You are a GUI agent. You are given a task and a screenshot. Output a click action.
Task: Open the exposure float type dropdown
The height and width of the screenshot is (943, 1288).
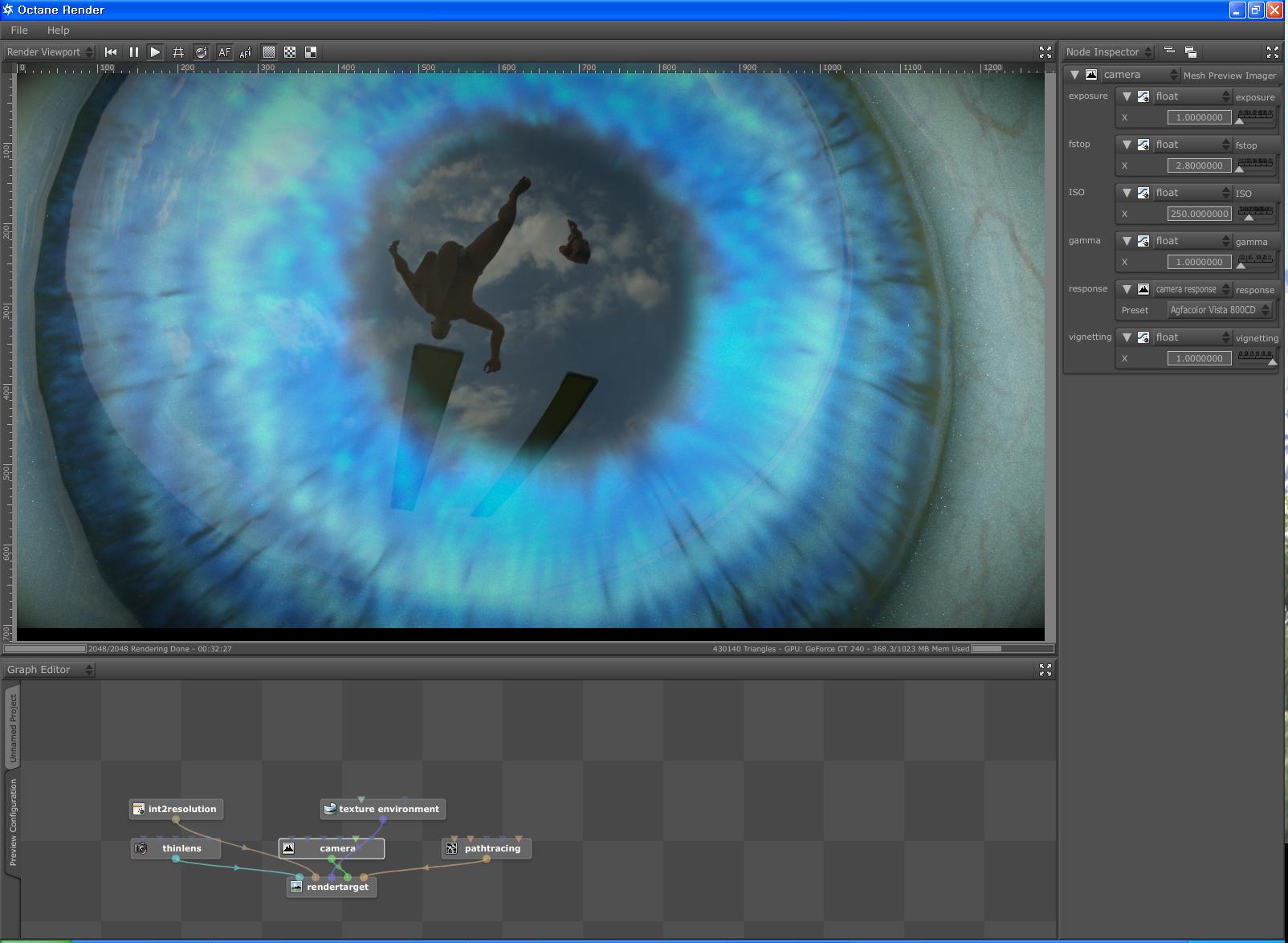[x=1192, y=96]
